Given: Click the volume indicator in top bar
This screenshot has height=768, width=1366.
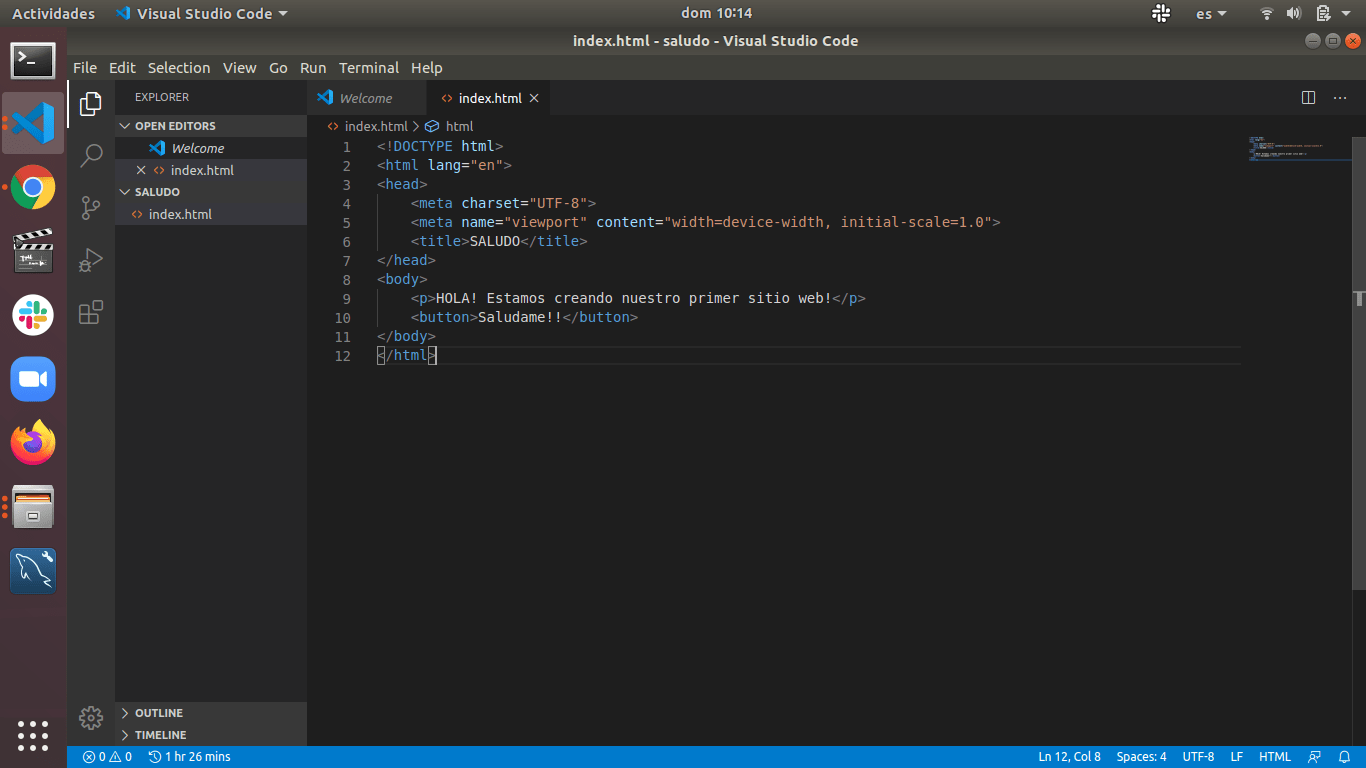Looking at the screenshot, I should [x=1293, y=13].
